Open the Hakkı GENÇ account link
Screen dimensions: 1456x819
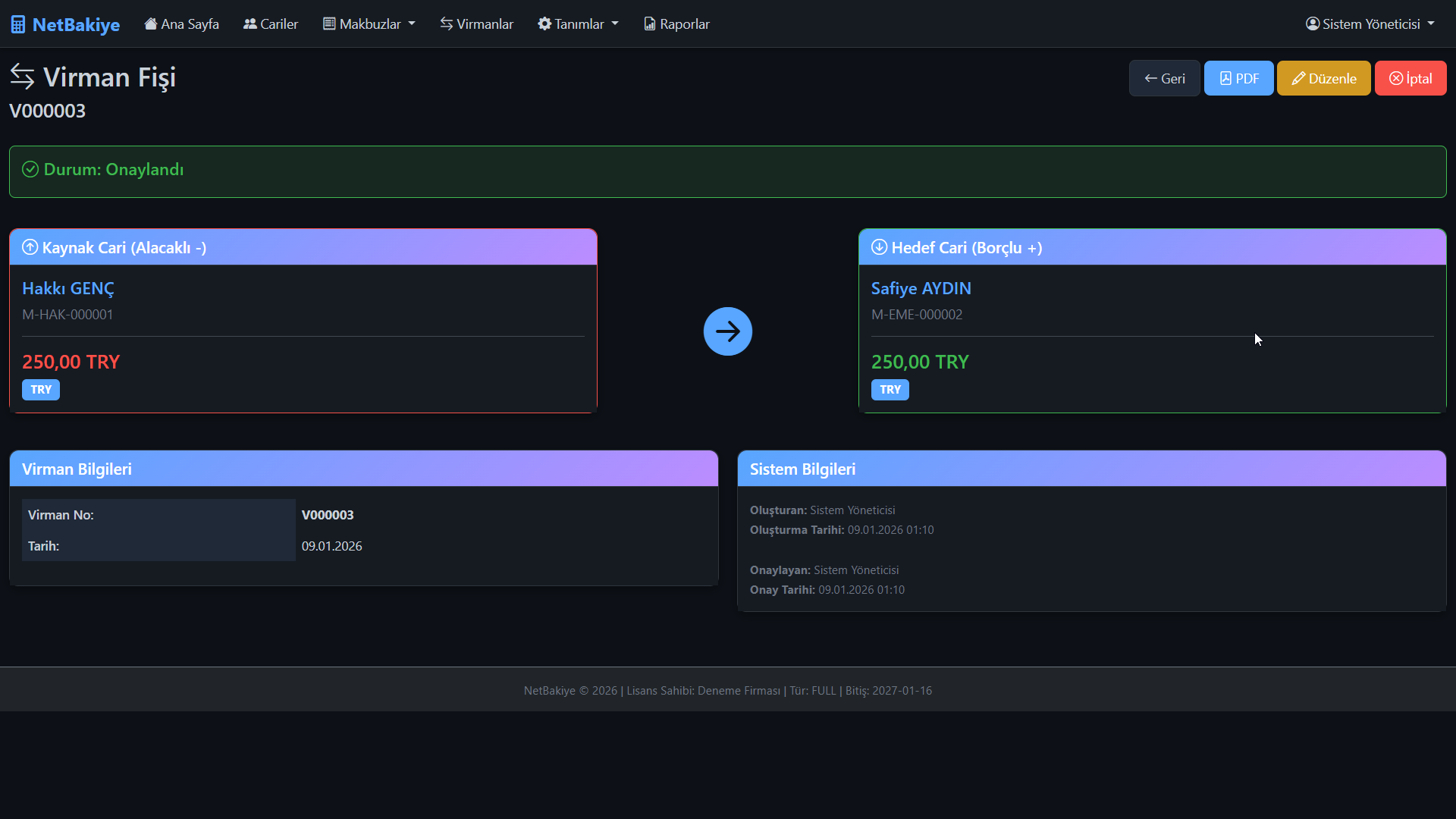pos(68,288)
